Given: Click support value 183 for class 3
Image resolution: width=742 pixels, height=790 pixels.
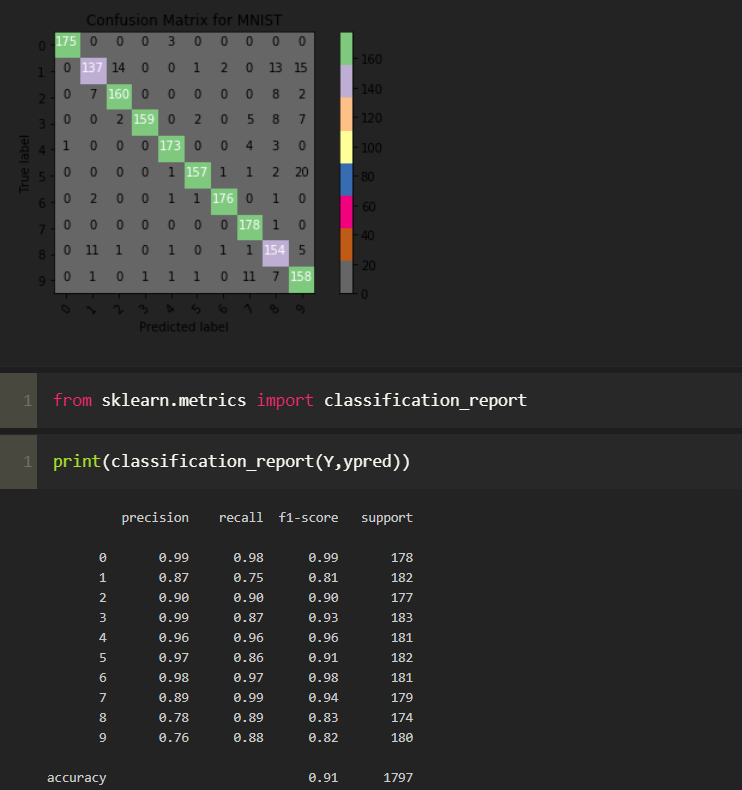Looking at the screenshot, I should tap(401, 618).
